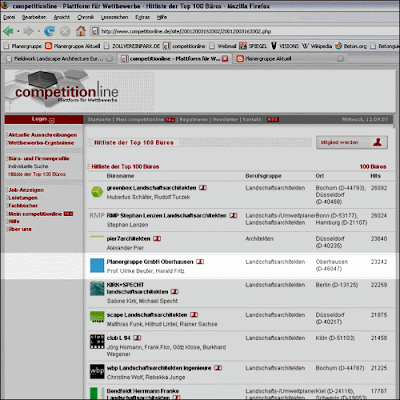Open Wettbewerbs-Ergebnisse in sidebar

point(41,143)
